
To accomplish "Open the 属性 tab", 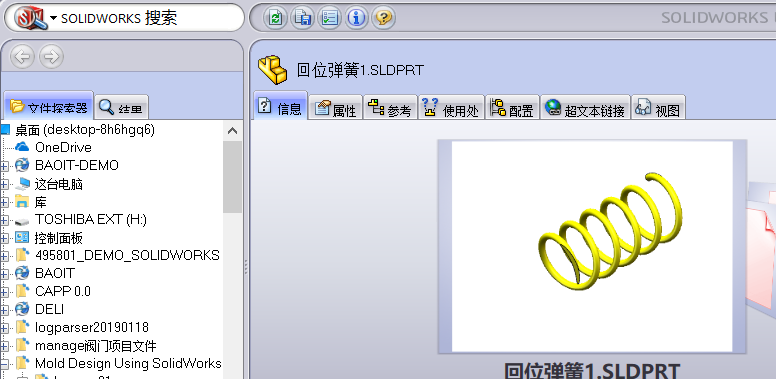I will point(336,108).
